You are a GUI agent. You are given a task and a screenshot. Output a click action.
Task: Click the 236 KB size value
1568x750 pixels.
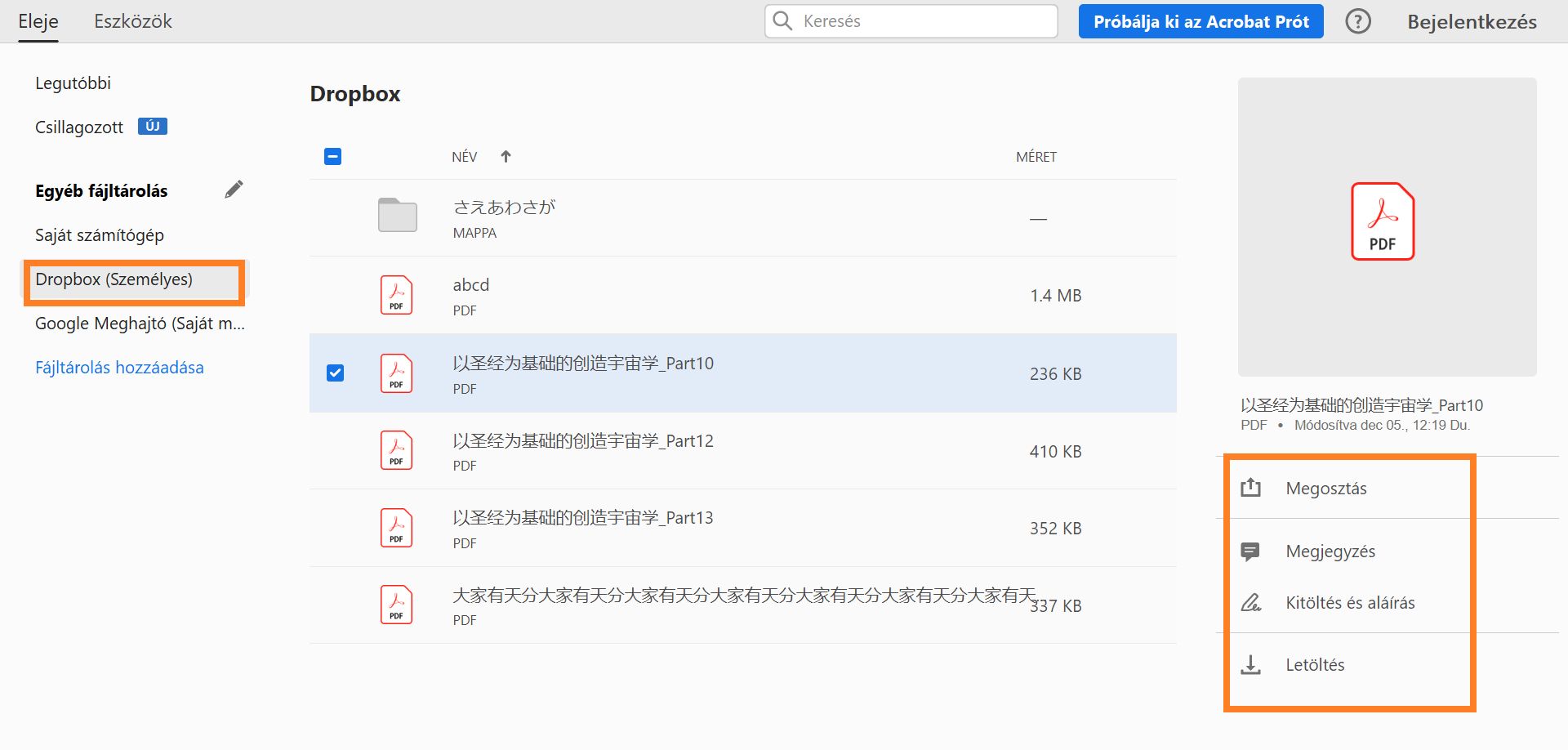pos(1055,374)
